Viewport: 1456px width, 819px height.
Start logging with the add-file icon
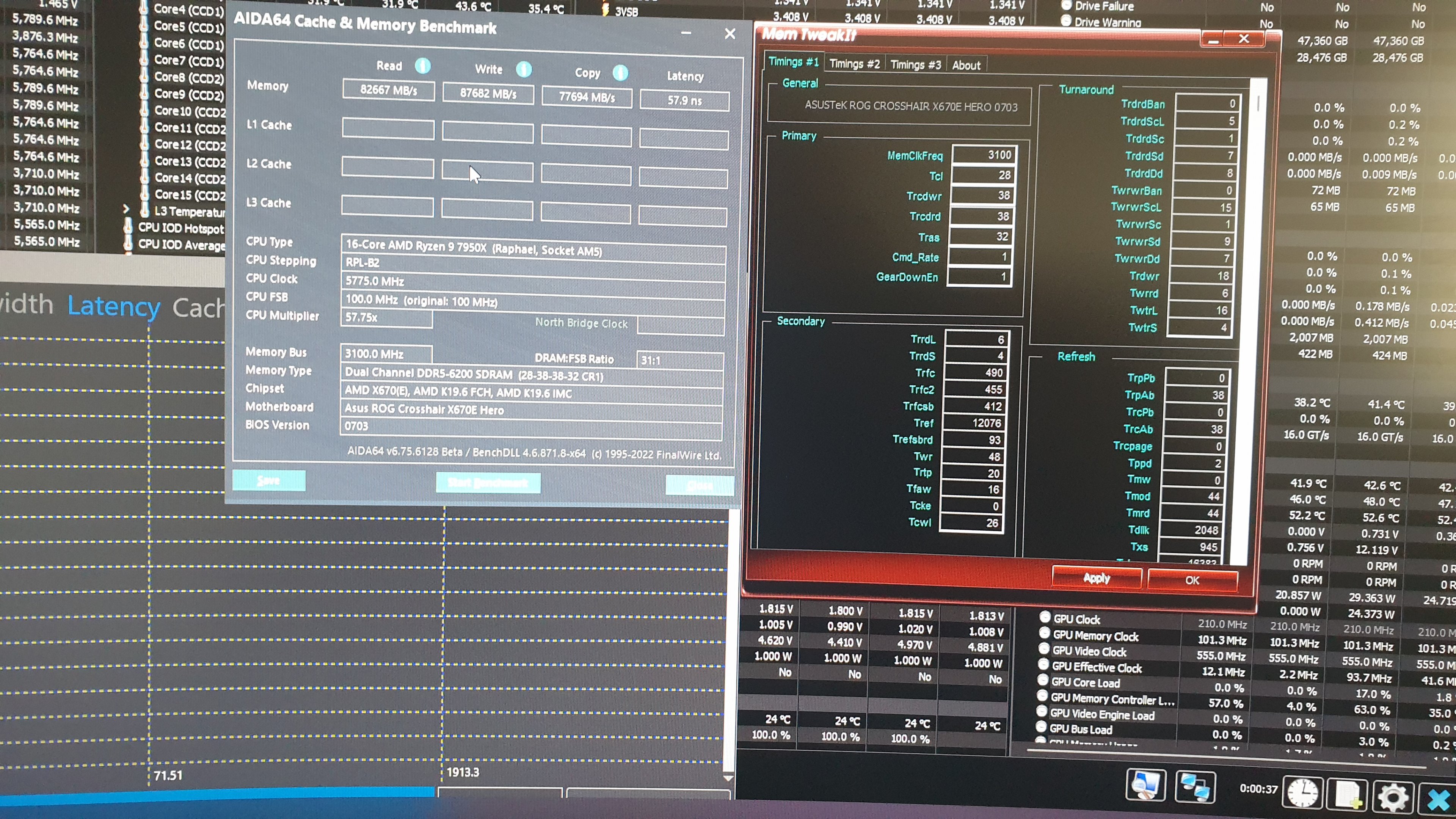[x=1348, y=795]
